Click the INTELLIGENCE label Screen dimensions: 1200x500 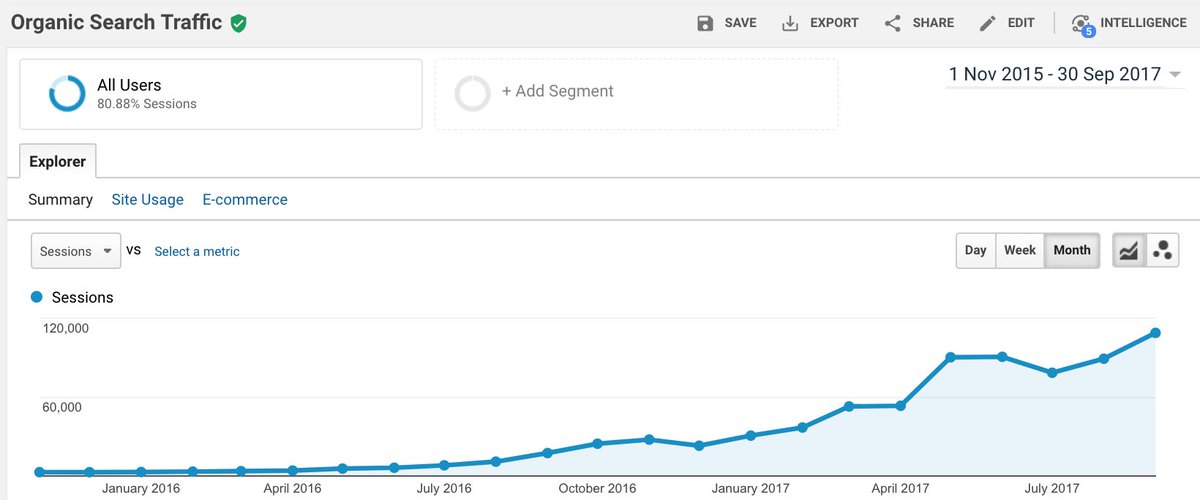coord(1143,23)
